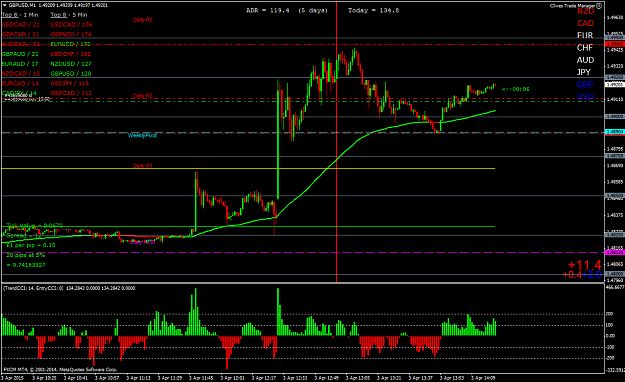Select the yellow horizontal line
Viewport: 625px width, 382px height.
click(248, 169)
